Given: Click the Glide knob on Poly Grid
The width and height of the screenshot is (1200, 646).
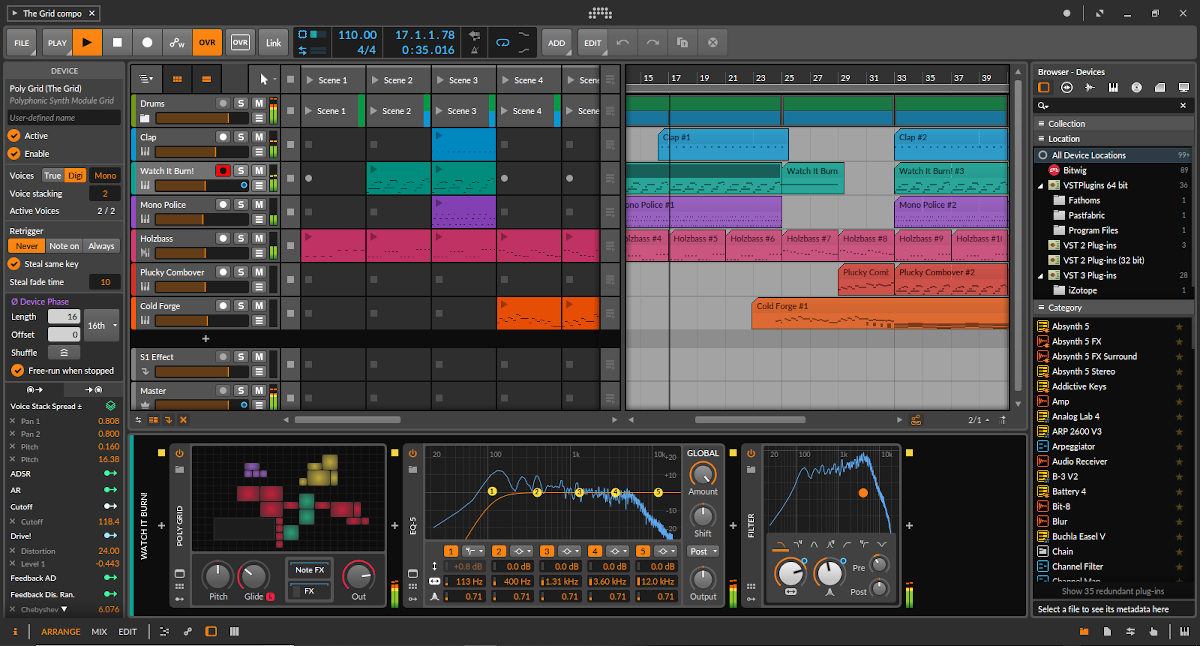Looking at the screenshot, I should [253, 576].
